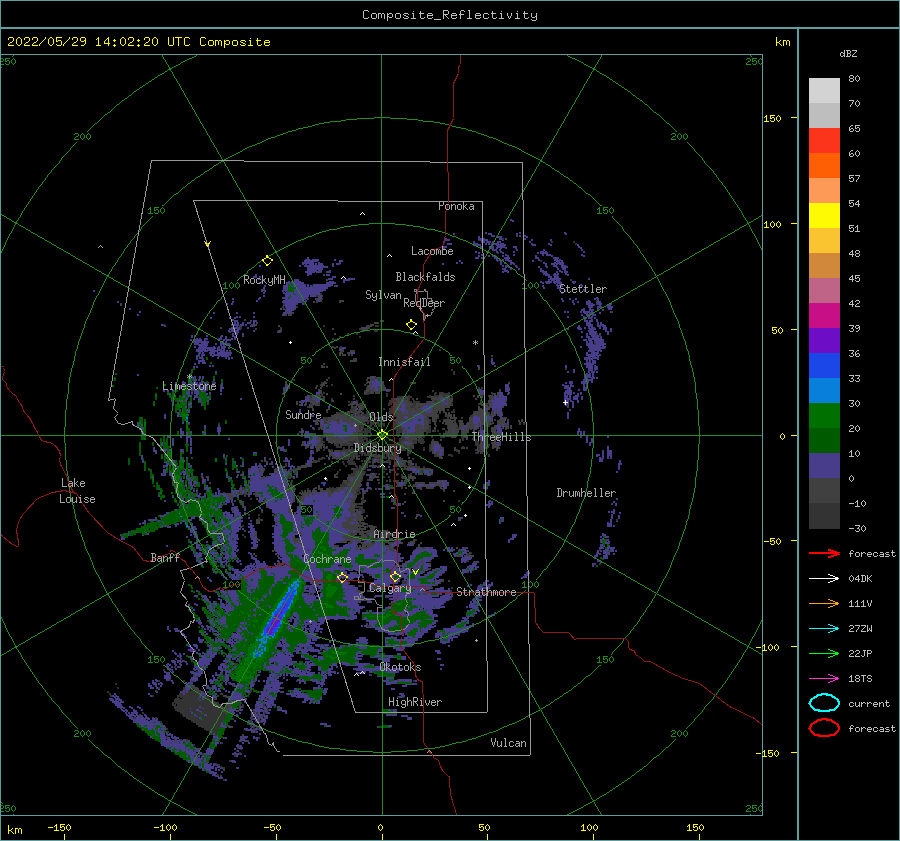Click the light blue swatch between 33 and 30 dBZ
Screen dimensions: 900x841
point(824,391)
